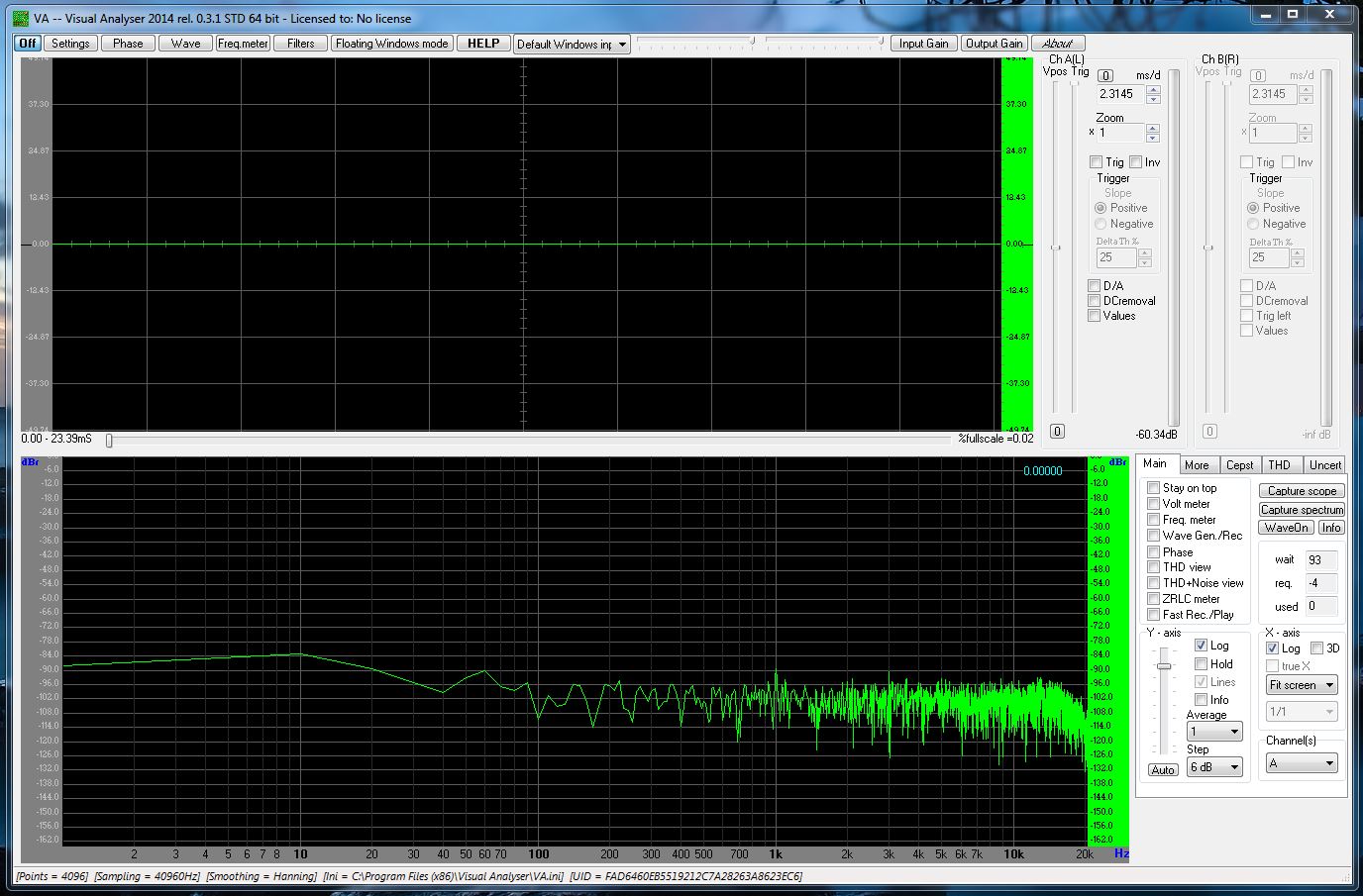Open the Wave generator toolbar button

pyautogui.click(x=185, y=44)
